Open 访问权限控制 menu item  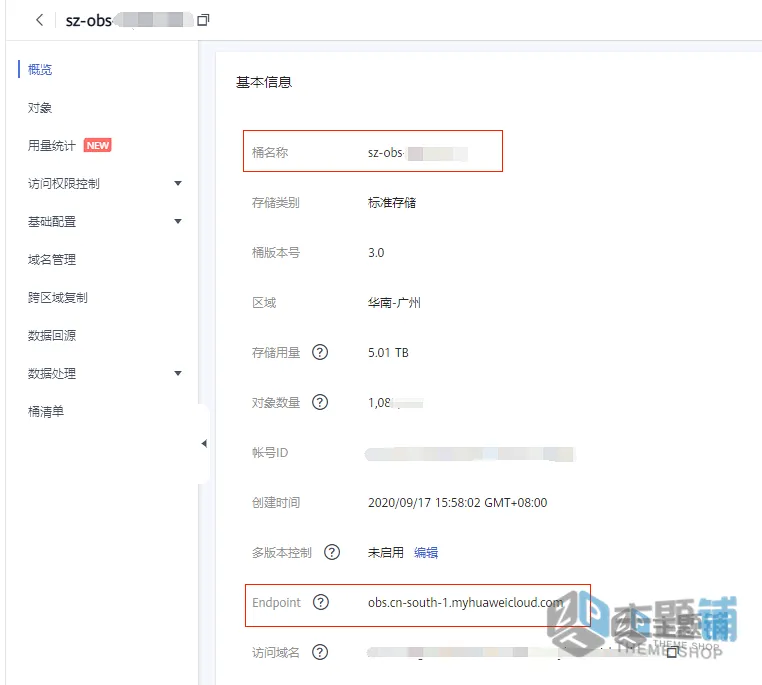point(64,184)
